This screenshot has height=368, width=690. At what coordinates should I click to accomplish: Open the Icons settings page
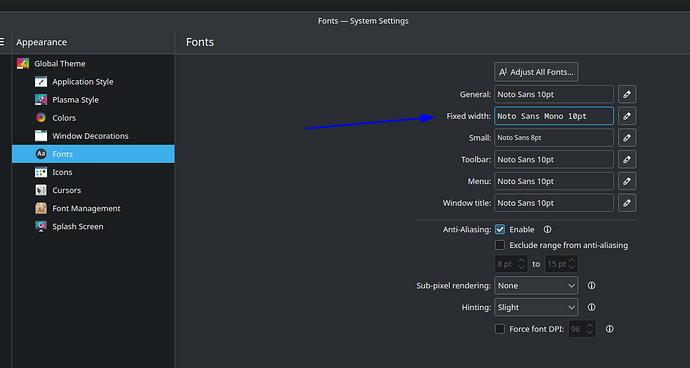tap(93, 172)
